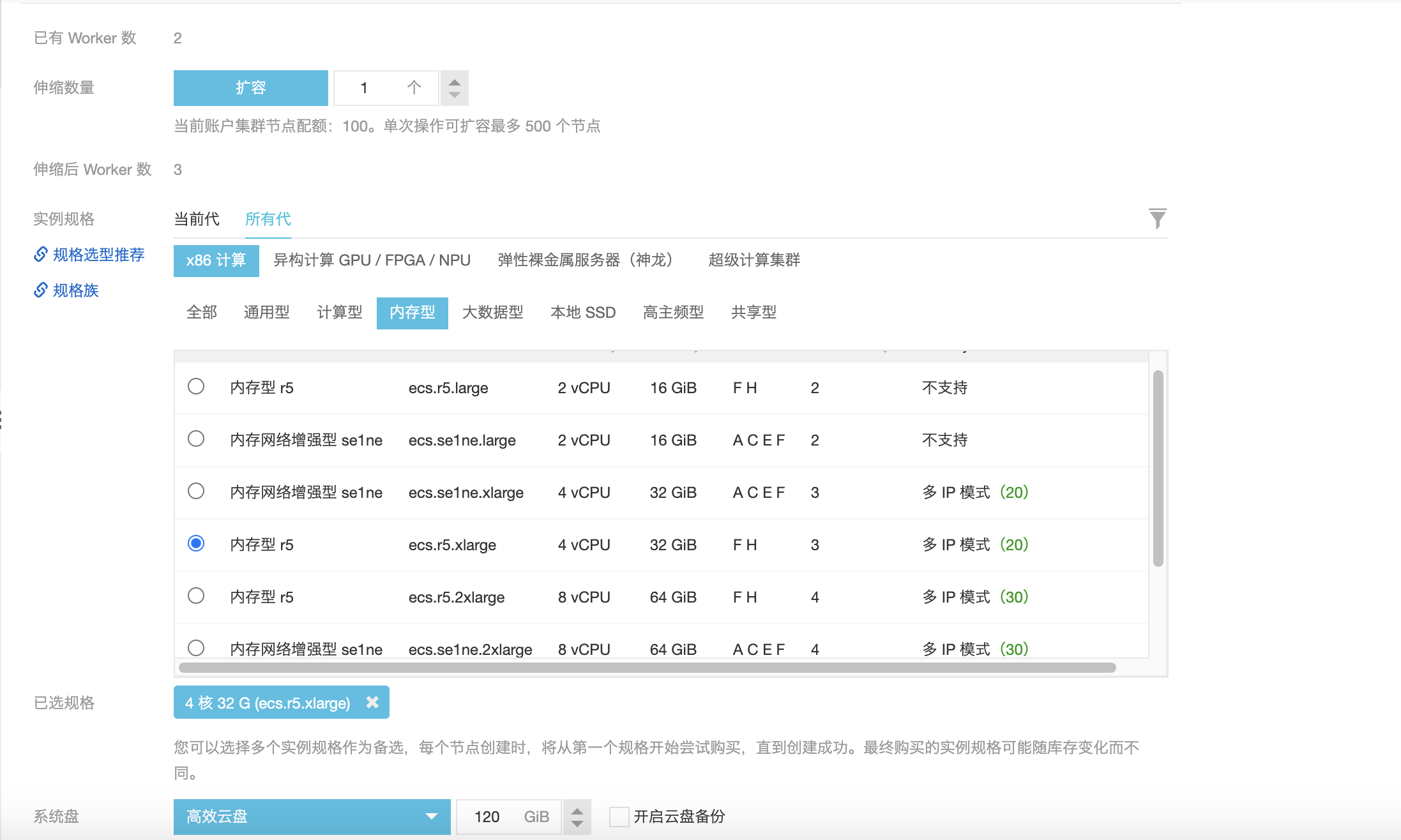This screenshot has height=840, width=1401.
Task: Click link icon beside 规格族
Action: 41,290
